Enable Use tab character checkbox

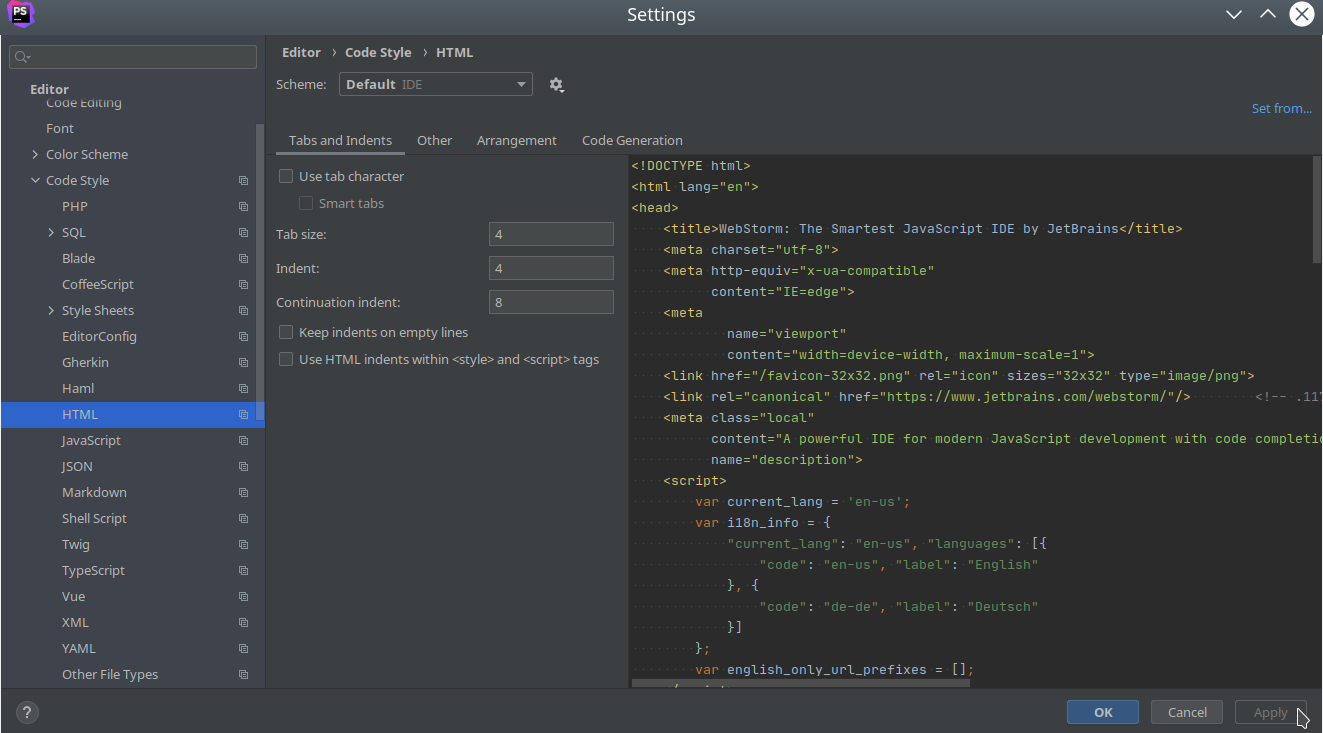pos(286,176)
